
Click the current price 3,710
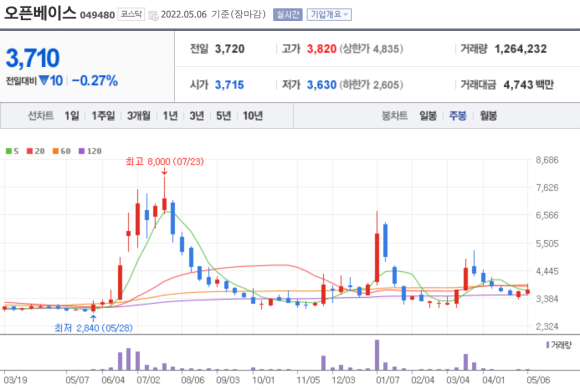33,58
